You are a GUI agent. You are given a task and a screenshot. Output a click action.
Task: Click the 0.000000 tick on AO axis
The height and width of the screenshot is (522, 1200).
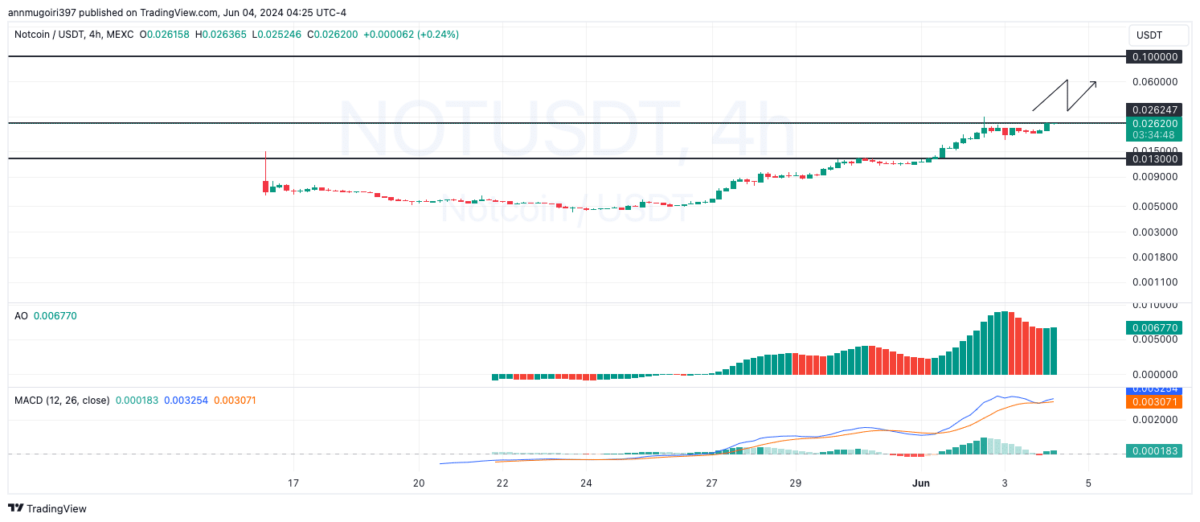1153,374
